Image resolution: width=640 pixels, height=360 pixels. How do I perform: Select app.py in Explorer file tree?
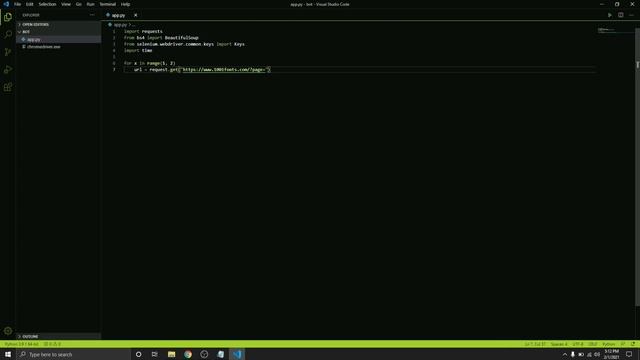click(x=58, y=40)
